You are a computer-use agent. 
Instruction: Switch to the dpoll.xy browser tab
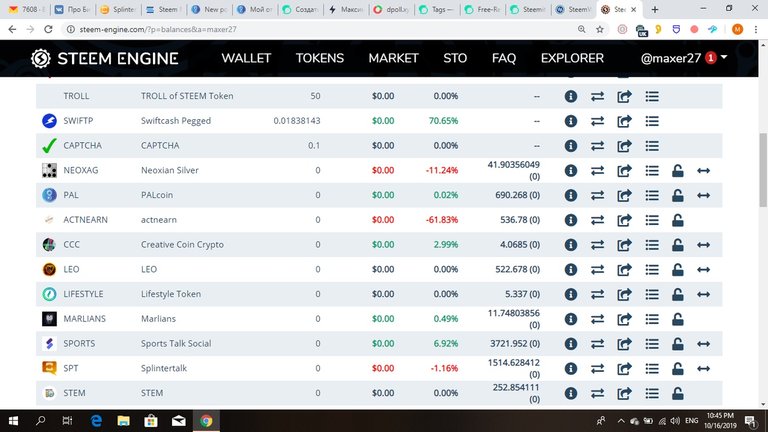pos(391,9)
